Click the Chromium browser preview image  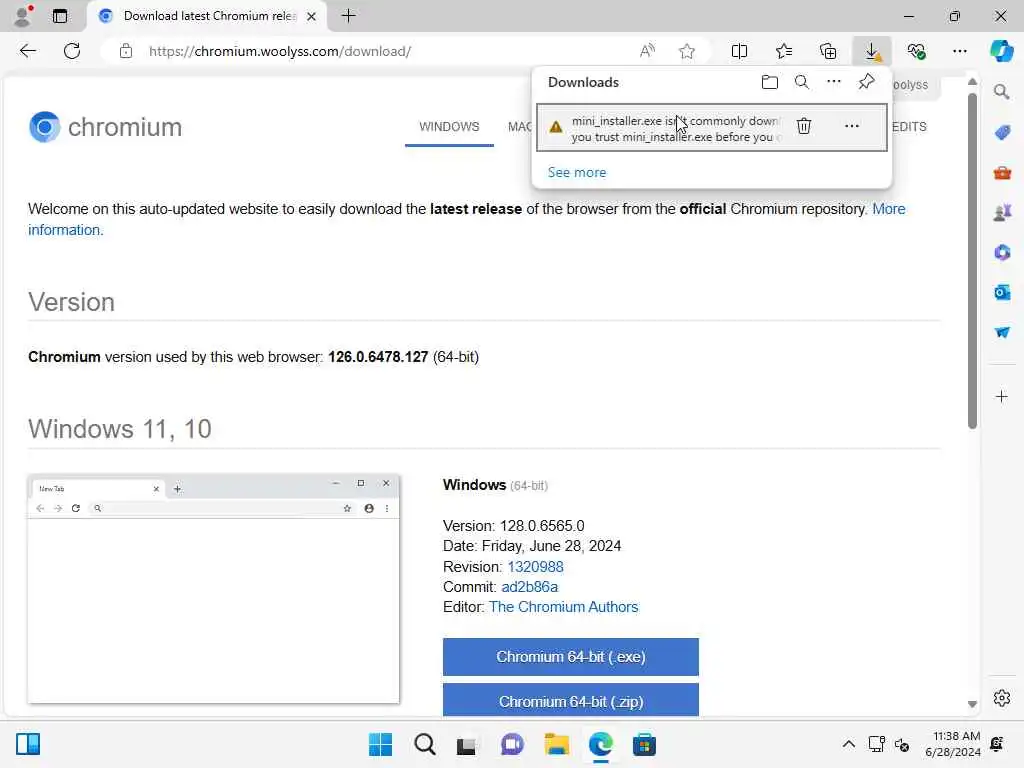[214, 590]
